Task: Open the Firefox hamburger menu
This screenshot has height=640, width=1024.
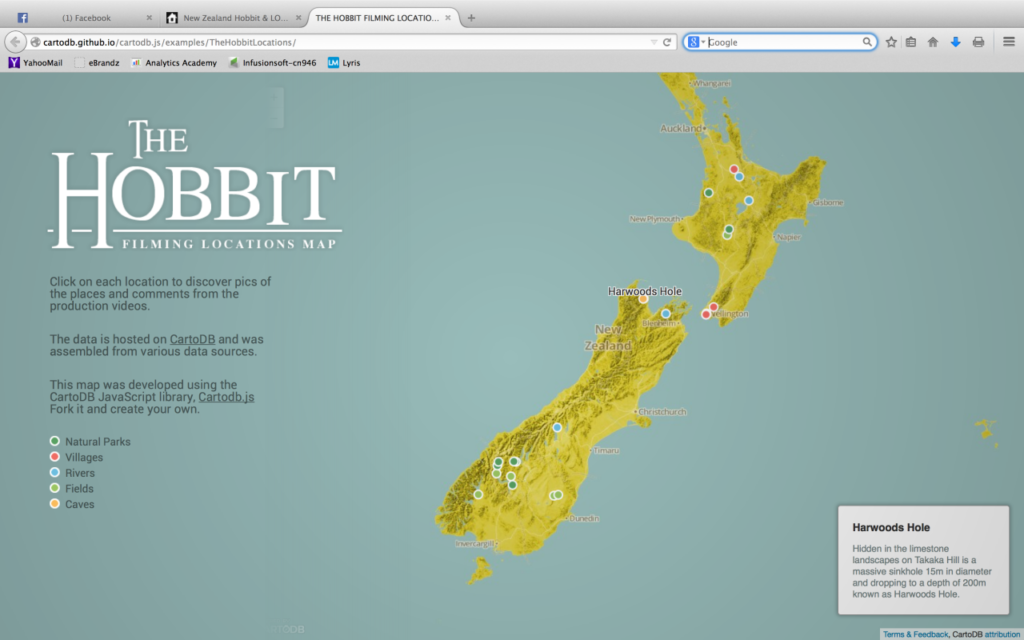Action: coord(1008,42)
